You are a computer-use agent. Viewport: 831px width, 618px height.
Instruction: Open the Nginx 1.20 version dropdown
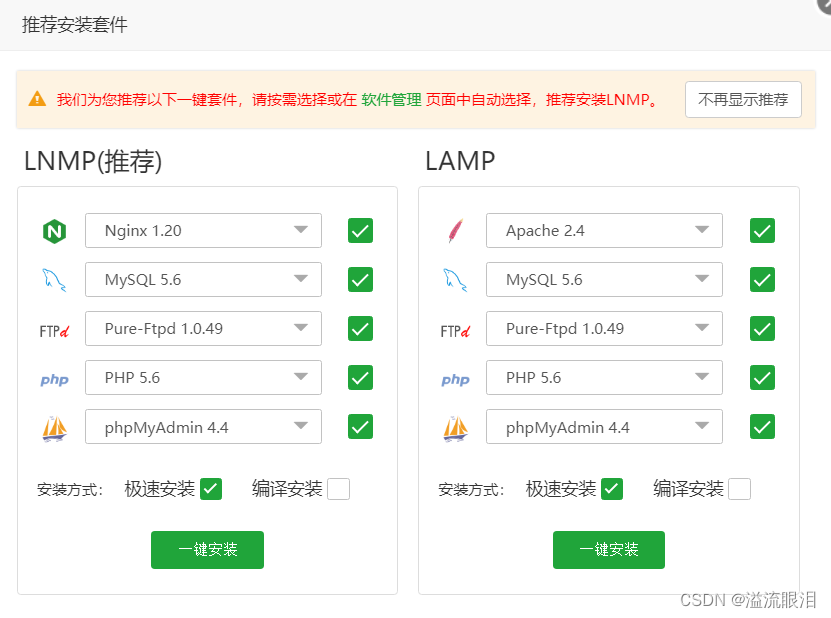(x=203, y=231)
